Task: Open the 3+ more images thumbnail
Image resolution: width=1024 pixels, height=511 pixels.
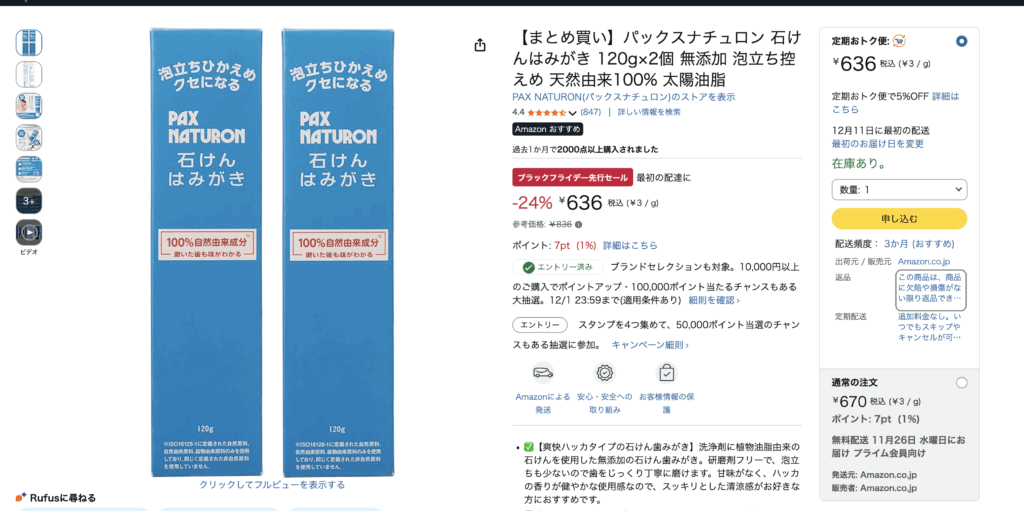Action: [x=29, y=201]
